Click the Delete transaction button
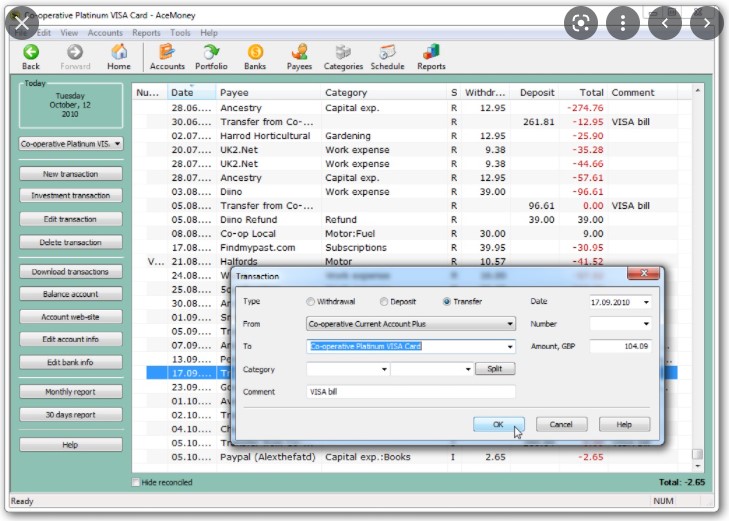 tap(71, 242)
